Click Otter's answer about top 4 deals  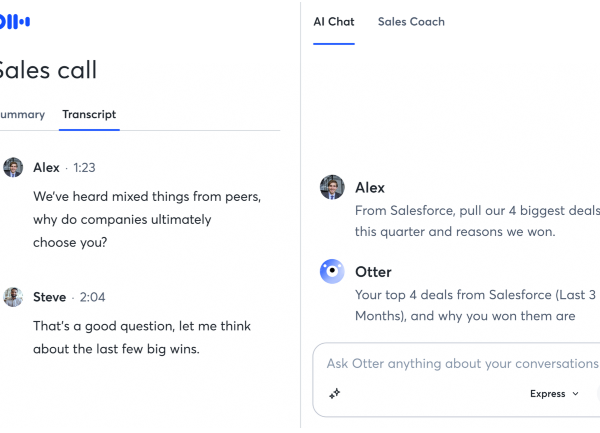point(476,306)
